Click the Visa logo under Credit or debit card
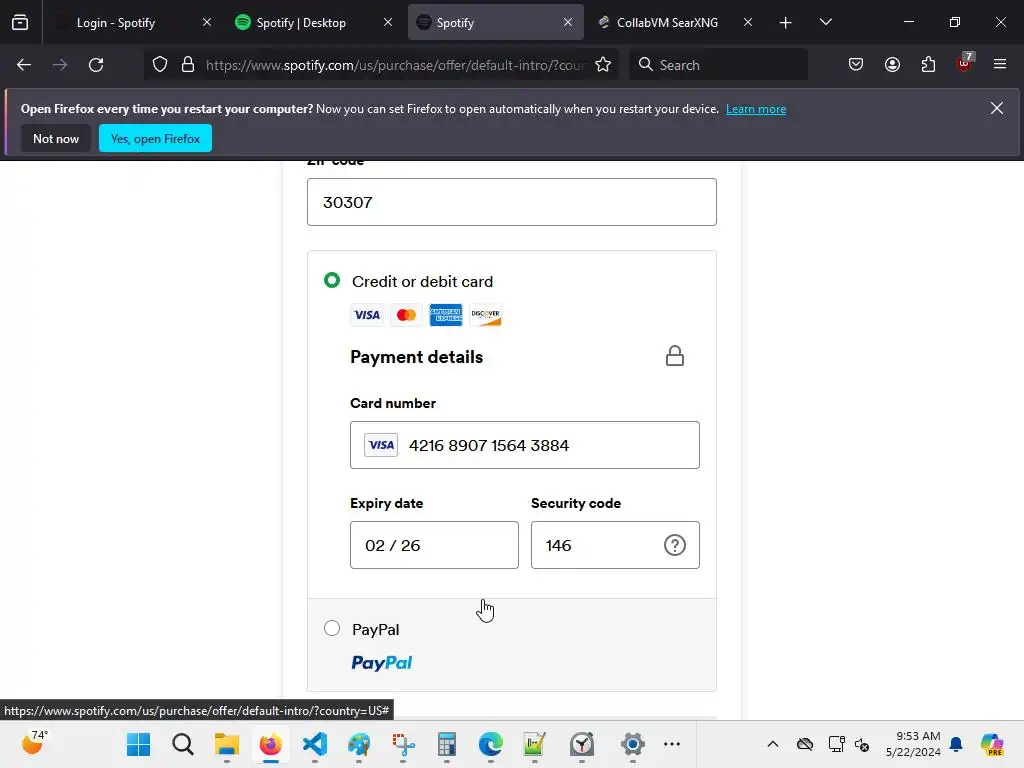This screenshot has width=1024, height=768. pyautogui.click(x=367, y=315)
